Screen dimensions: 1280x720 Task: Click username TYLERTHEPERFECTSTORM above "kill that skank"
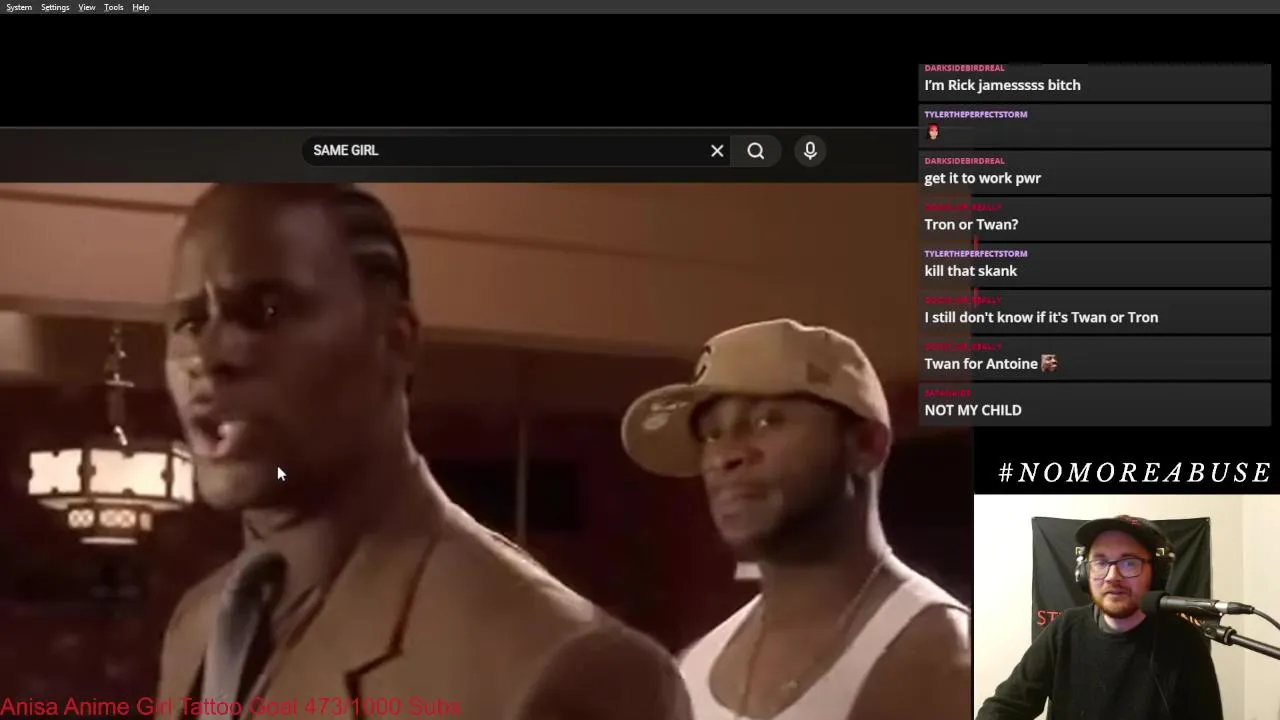[976, 254]
